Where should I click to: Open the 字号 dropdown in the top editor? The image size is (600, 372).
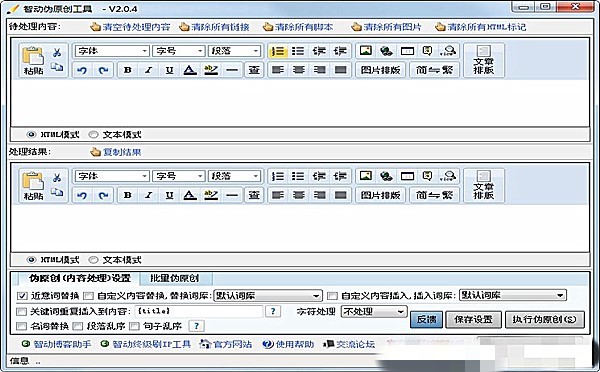coord(179,51)
